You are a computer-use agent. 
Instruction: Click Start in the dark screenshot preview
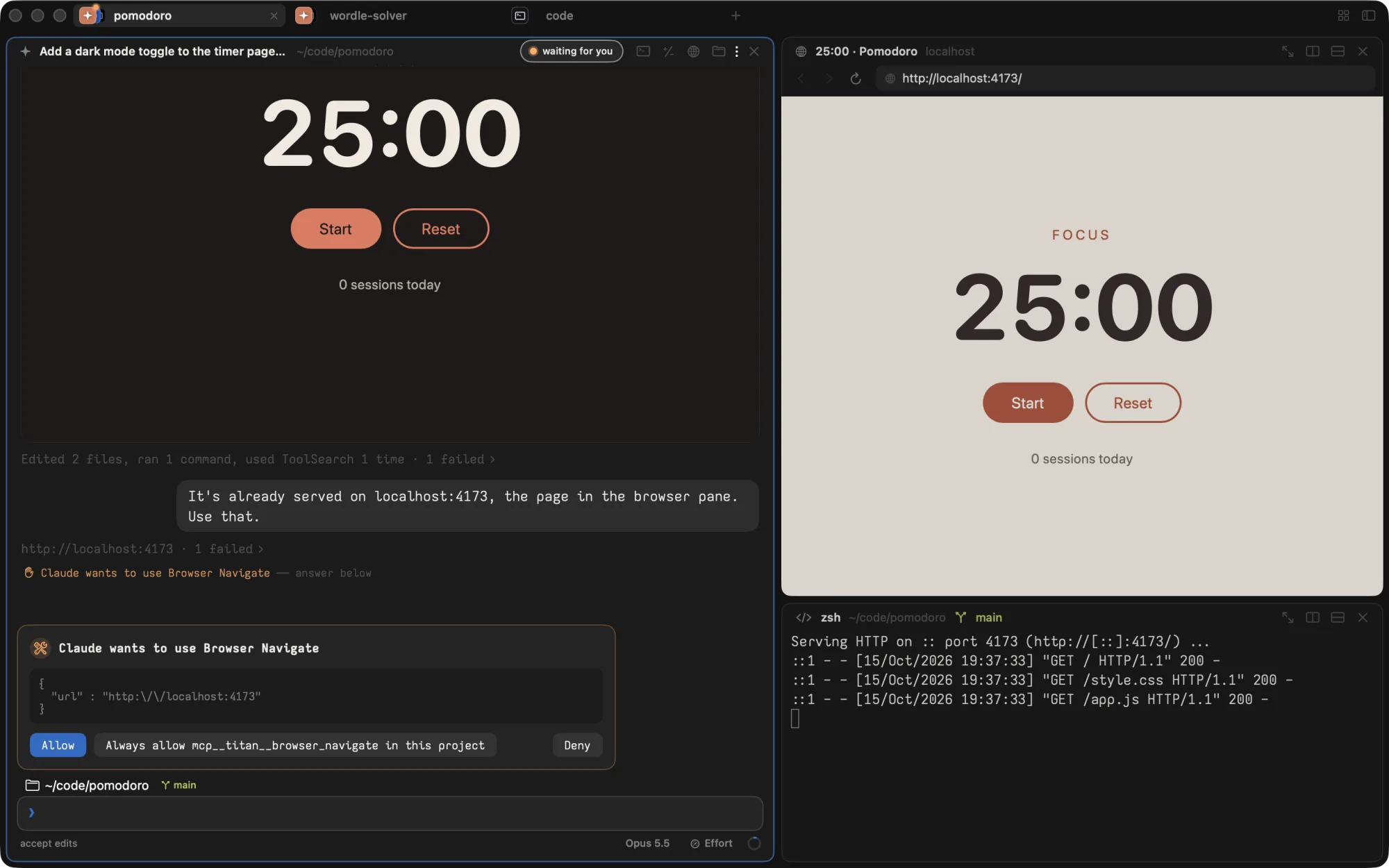[x=335, y=228]
